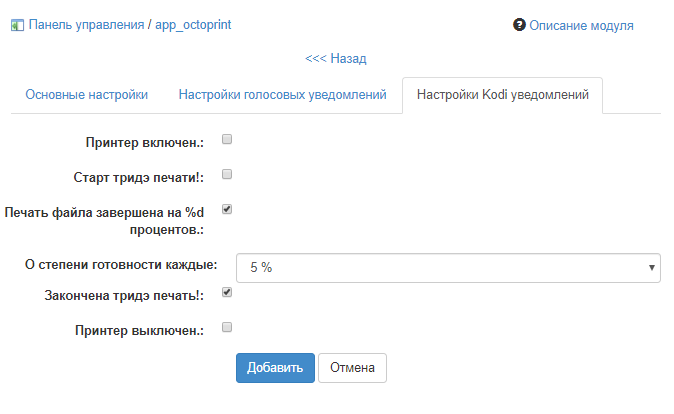
Task: Enable the Принтер включен checkbox
Action: pos(227,139)
